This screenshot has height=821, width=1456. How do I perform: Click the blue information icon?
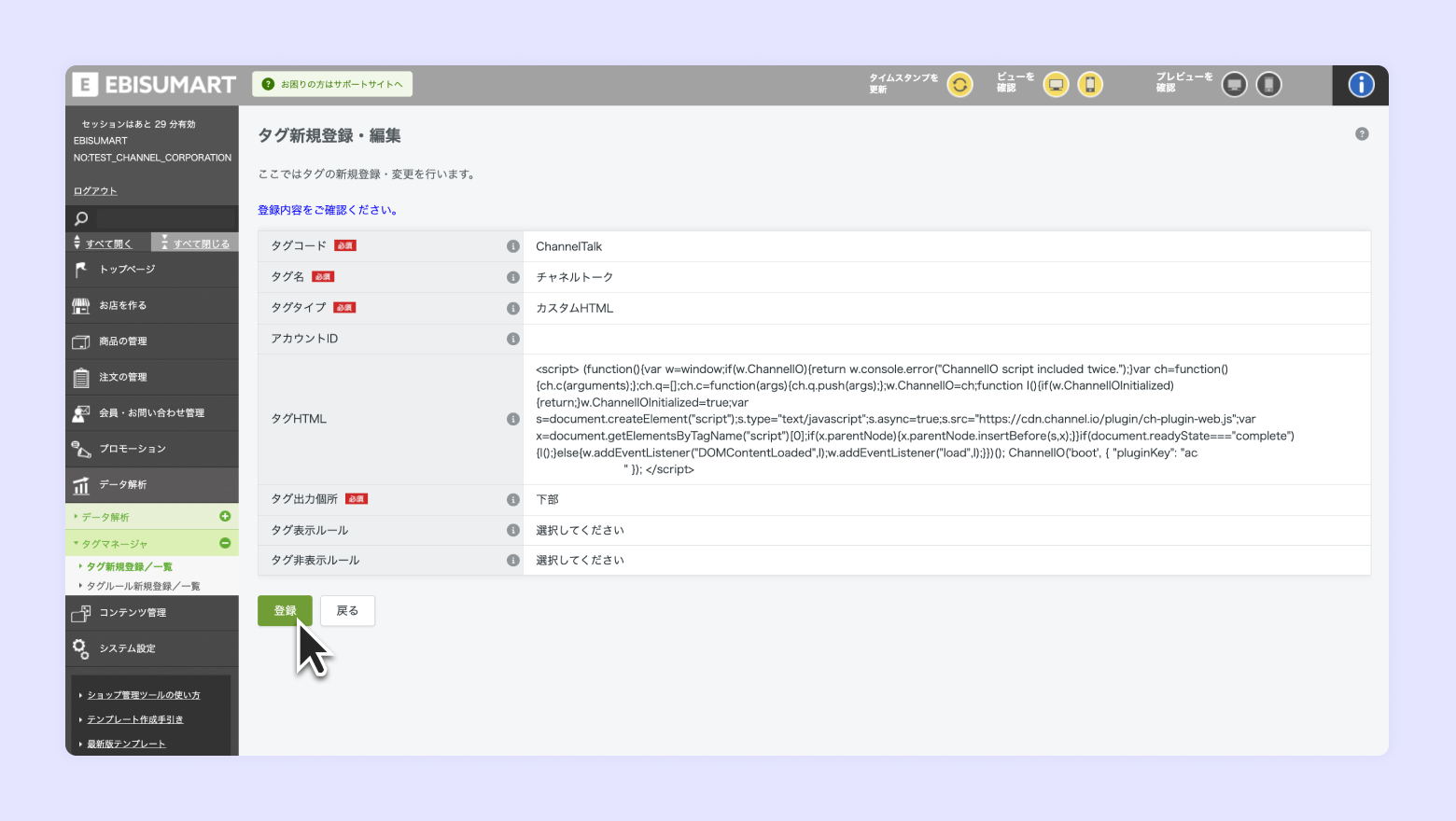tap(1361, 85)
